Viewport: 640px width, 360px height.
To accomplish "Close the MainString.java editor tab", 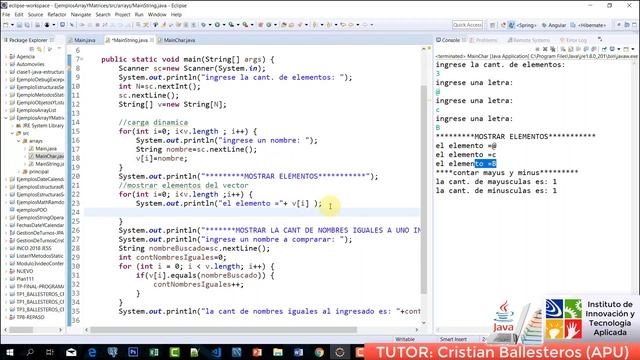I will coord(152,40).
